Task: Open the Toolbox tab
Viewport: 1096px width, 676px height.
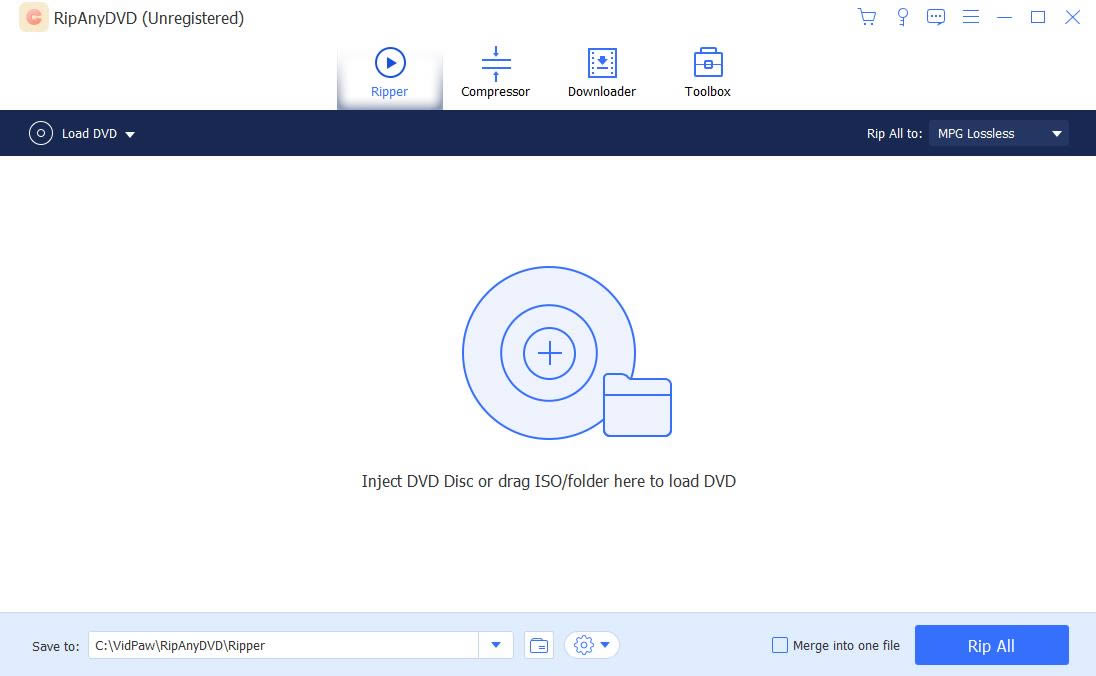Action: [707, 73]
